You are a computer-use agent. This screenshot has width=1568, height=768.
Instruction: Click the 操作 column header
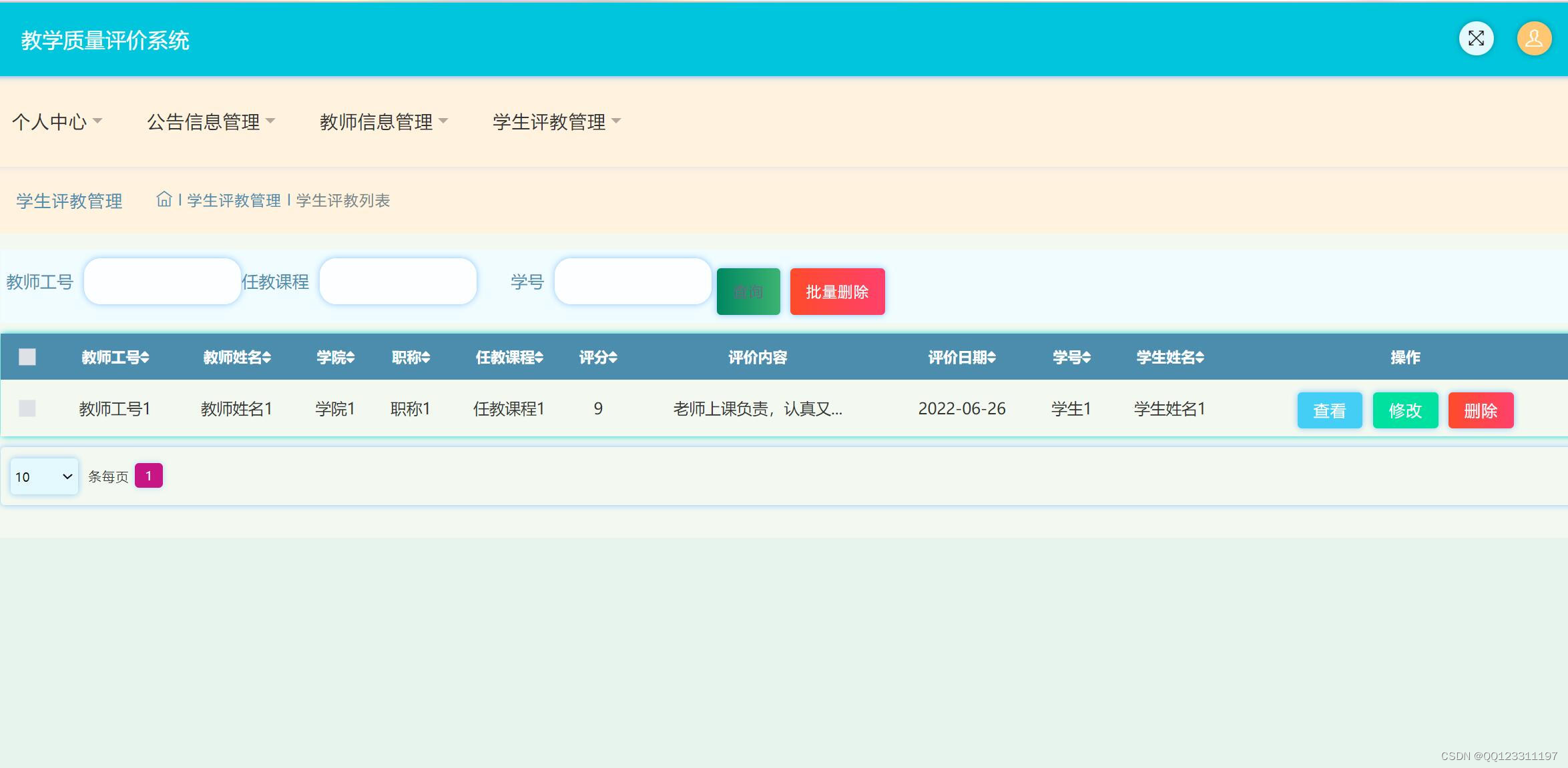coord(1405,358)
